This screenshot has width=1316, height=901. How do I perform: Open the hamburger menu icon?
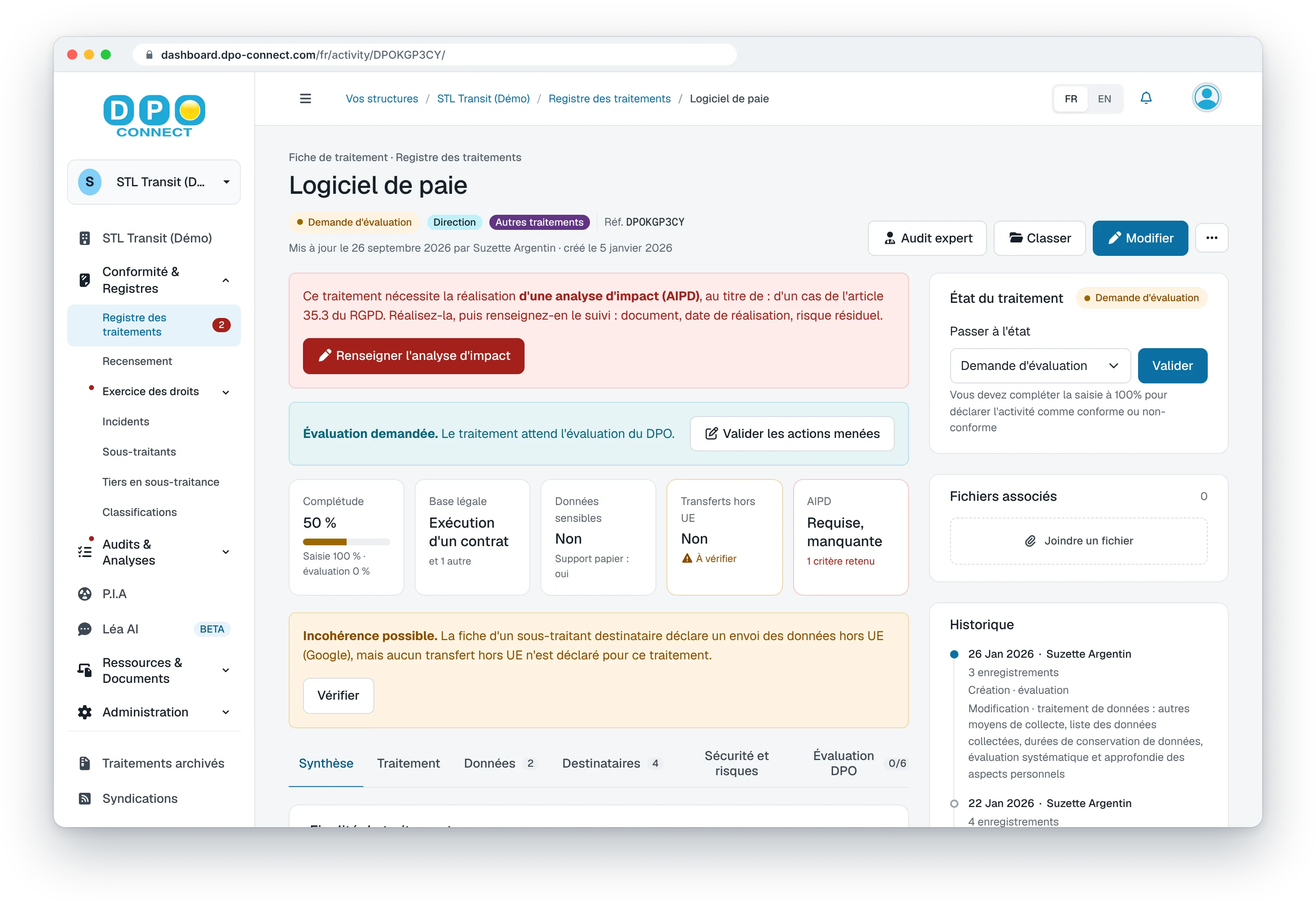(305, 99)
